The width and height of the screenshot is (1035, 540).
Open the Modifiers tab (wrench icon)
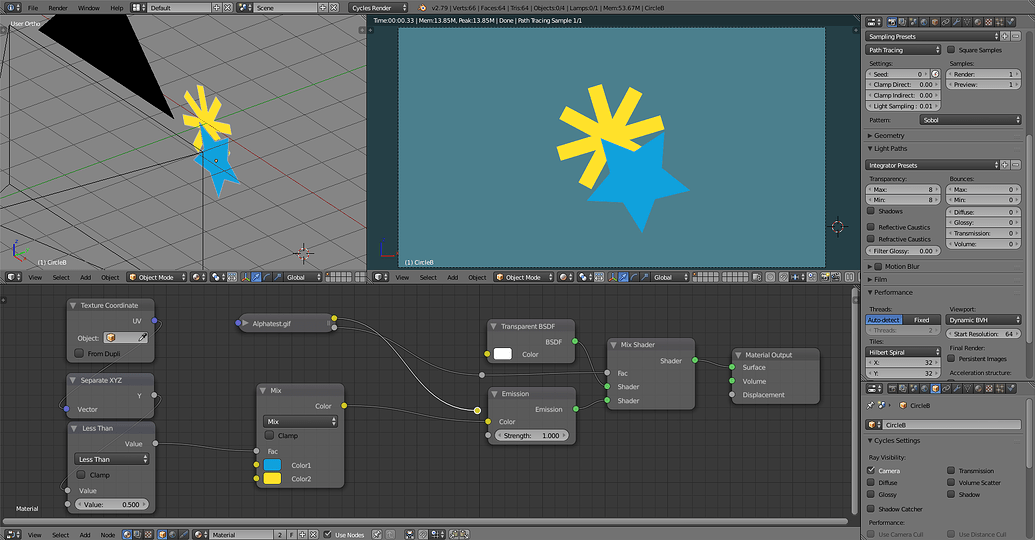956,22
